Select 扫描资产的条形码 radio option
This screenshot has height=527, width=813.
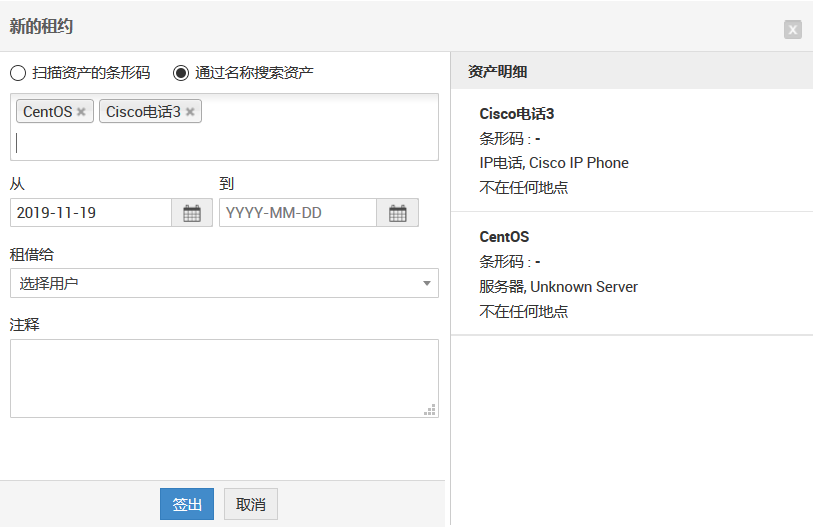pos(18,73)
